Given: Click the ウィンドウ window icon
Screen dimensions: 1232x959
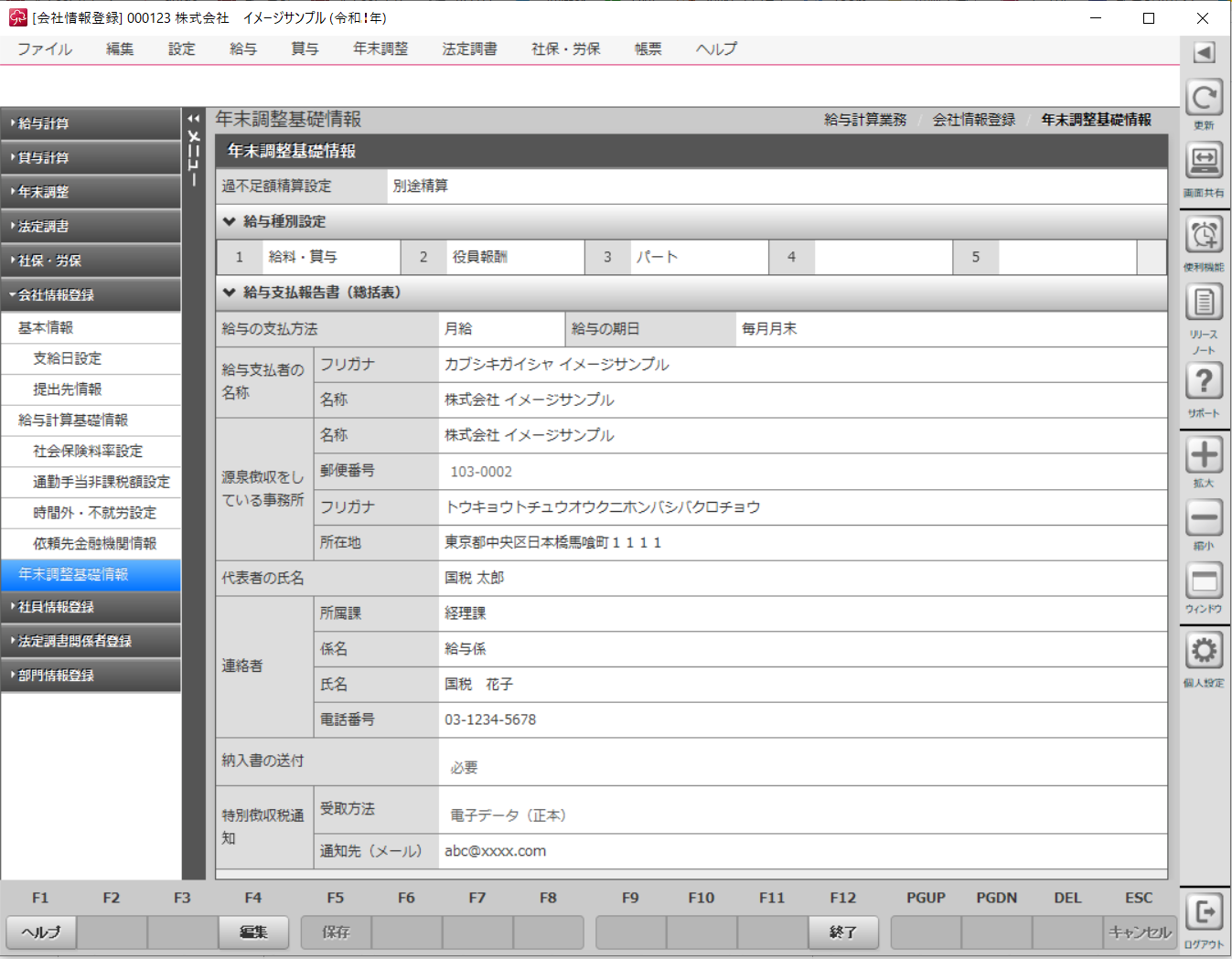Looking at the screenshot, I should point(1204,581).
